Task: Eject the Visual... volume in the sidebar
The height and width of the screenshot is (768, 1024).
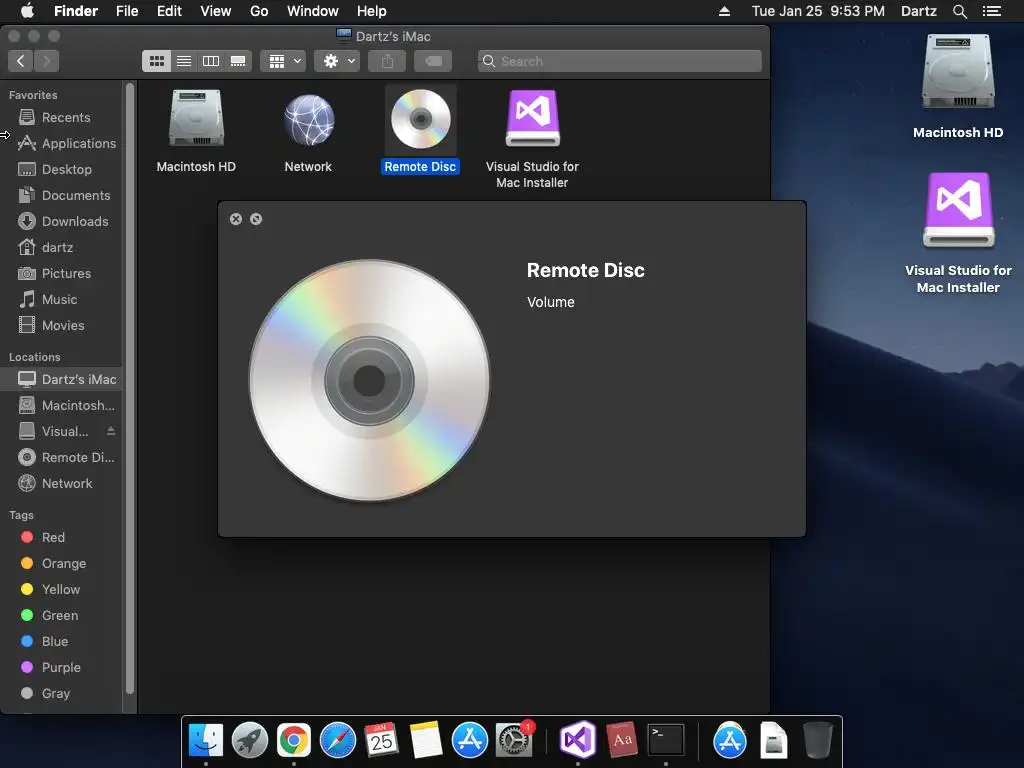Action: pyautogui.click(x=111, y=431)
